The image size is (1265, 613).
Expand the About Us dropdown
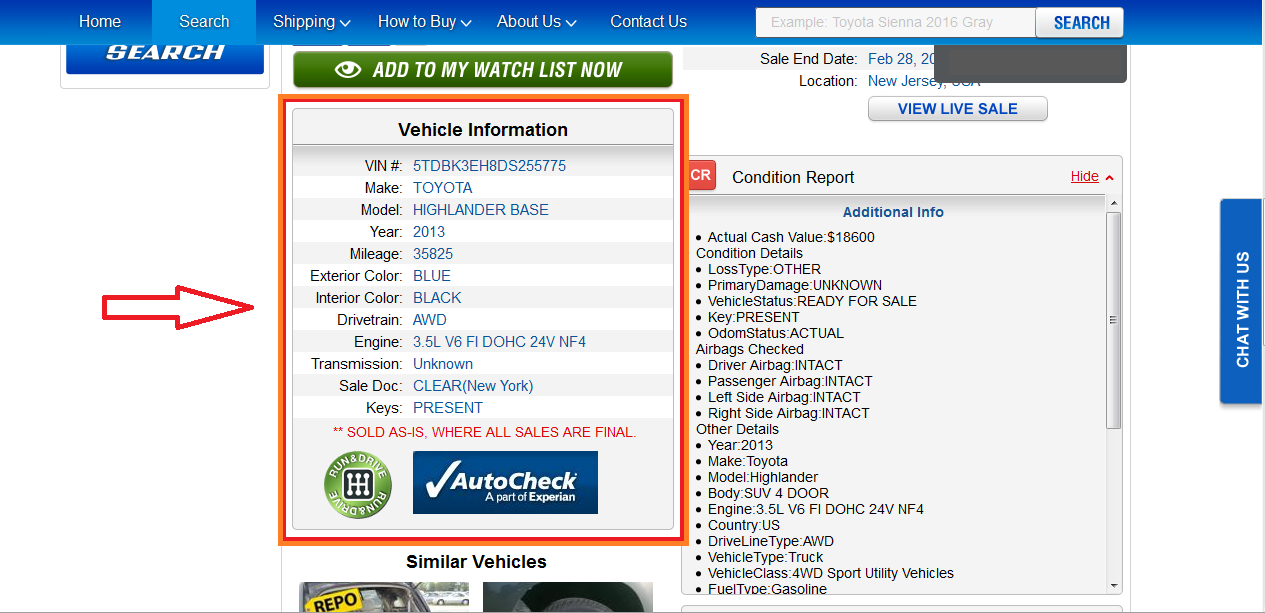click(x=537, y=21)
